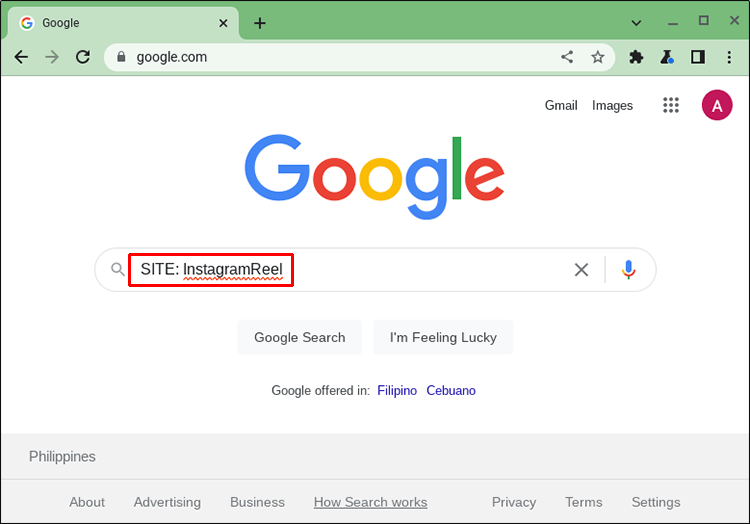Open a new tab
This screenshot has height=524, width=750.
260,23
